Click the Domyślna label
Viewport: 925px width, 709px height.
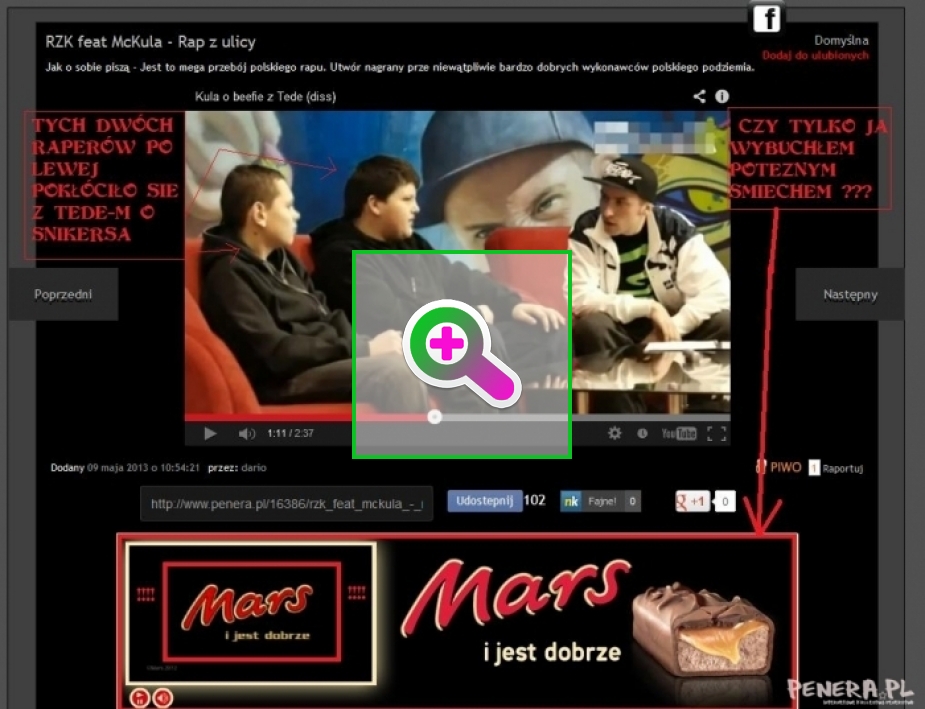(841, 41)
